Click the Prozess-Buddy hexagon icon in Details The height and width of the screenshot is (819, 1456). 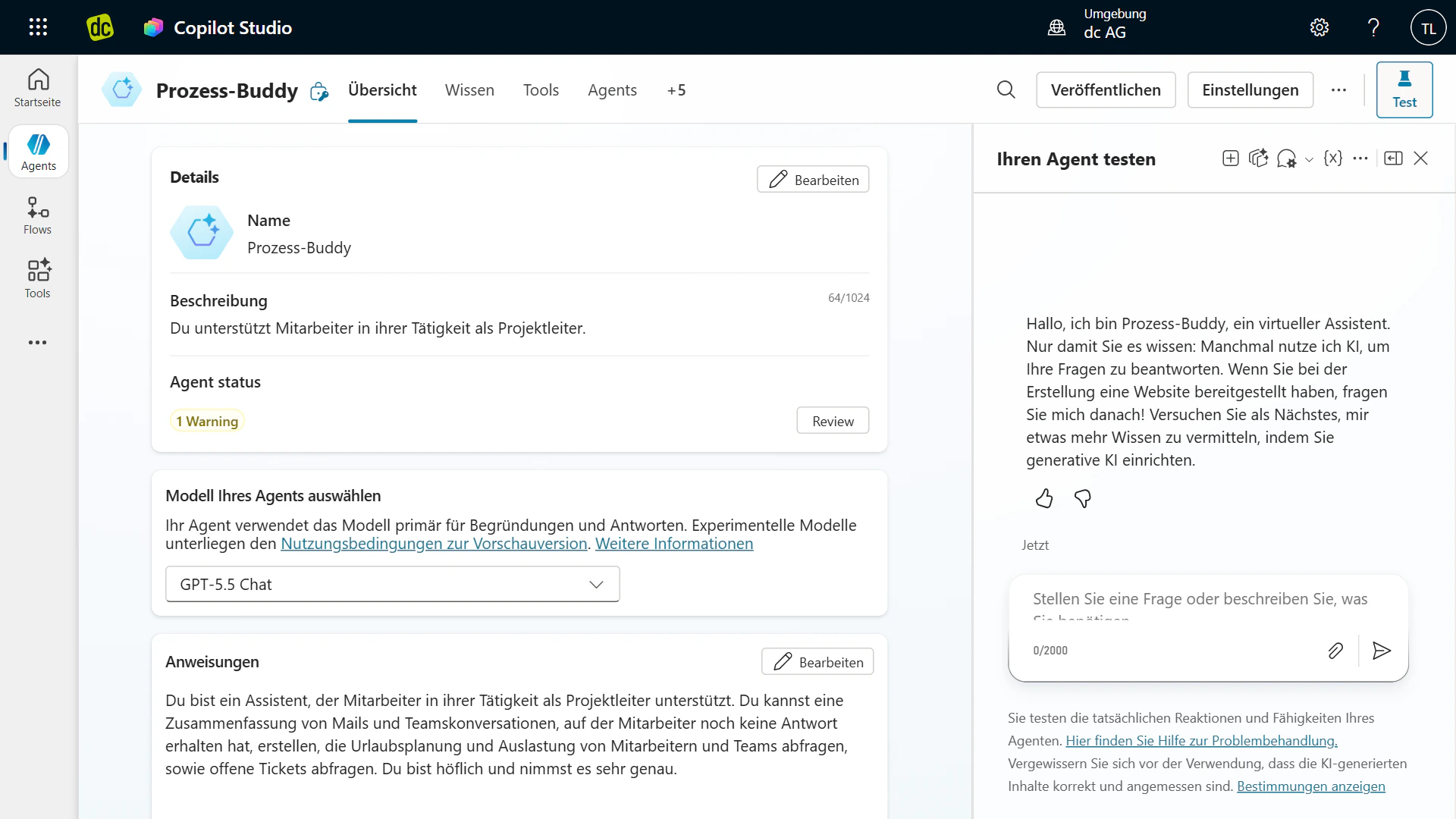pos(202,233)
